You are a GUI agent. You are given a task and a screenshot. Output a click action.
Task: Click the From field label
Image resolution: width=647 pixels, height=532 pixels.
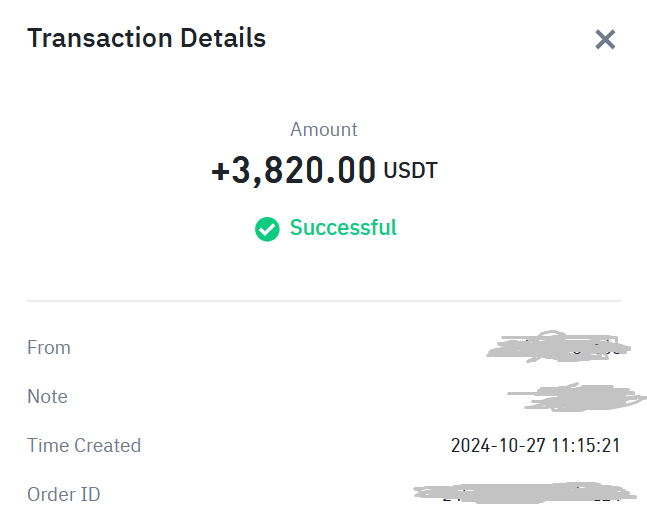pos(49,348)
